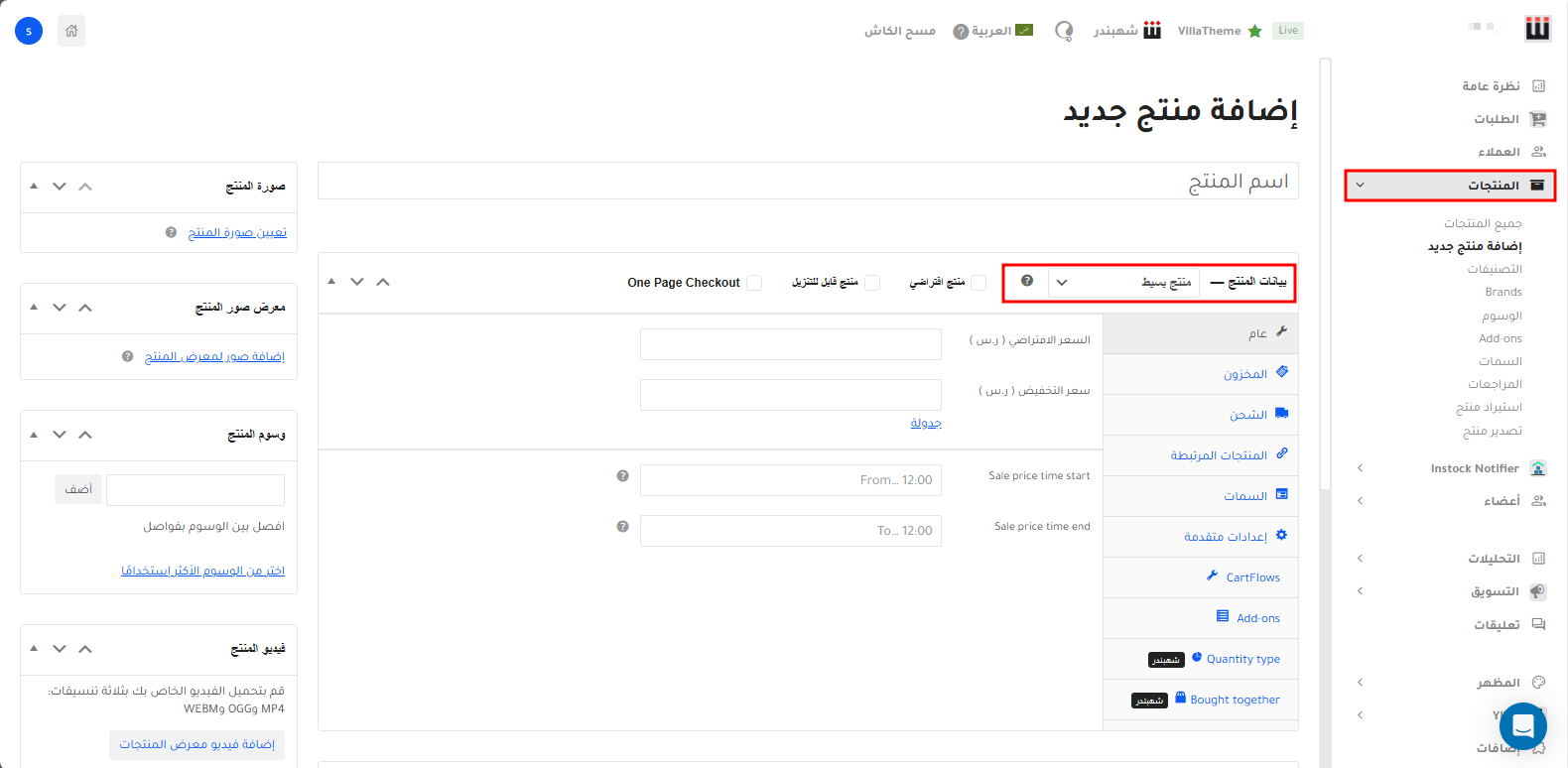The height and width of the screenshot is (768, 1568).
Task: Enable the One Page Checkout checkbox
Action: coord(754,283)
